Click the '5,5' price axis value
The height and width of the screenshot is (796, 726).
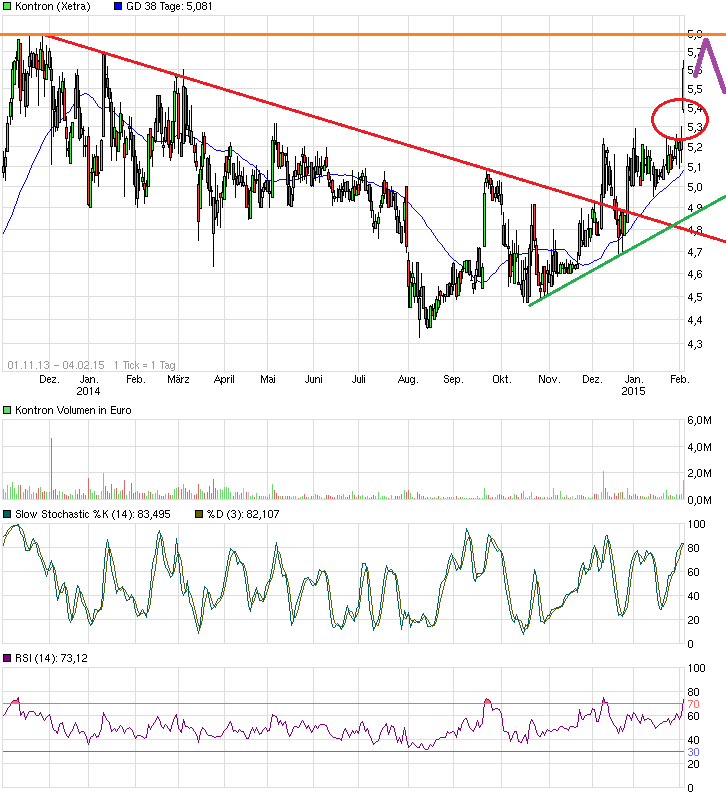(x=695, y=89)
